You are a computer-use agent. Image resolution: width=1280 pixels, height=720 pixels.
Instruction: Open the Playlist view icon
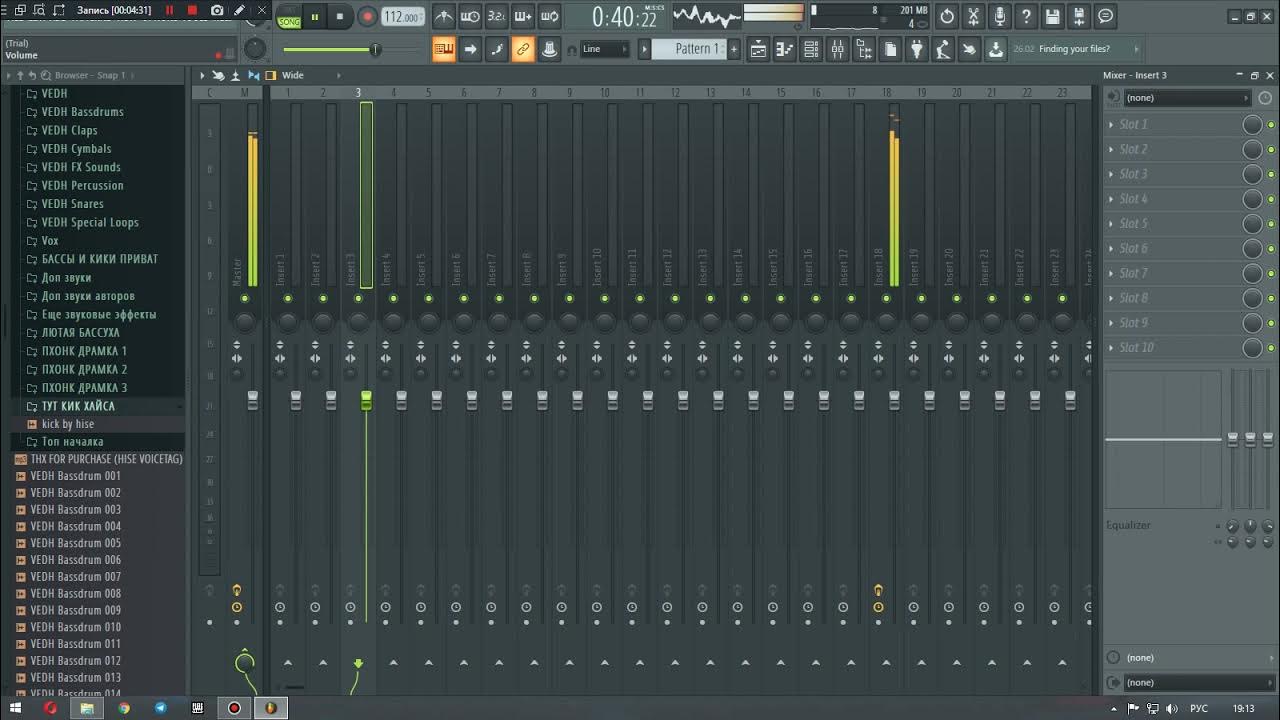[759, 49]
